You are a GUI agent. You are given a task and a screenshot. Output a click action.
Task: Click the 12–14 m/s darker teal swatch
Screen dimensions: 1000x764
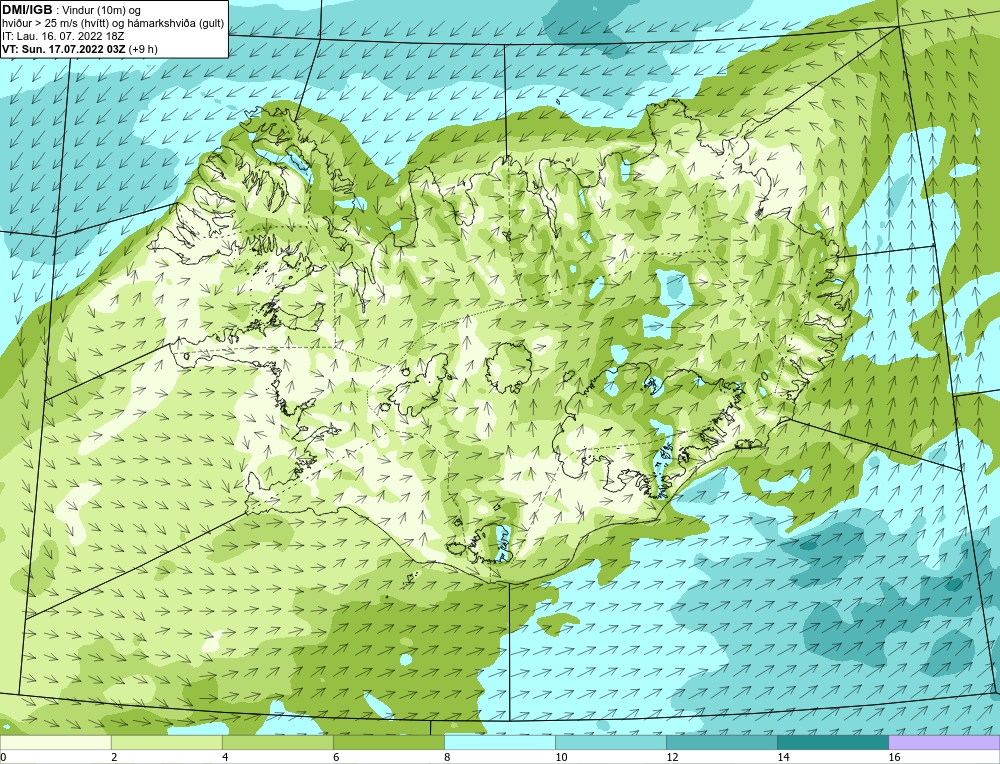click(721, 742)
